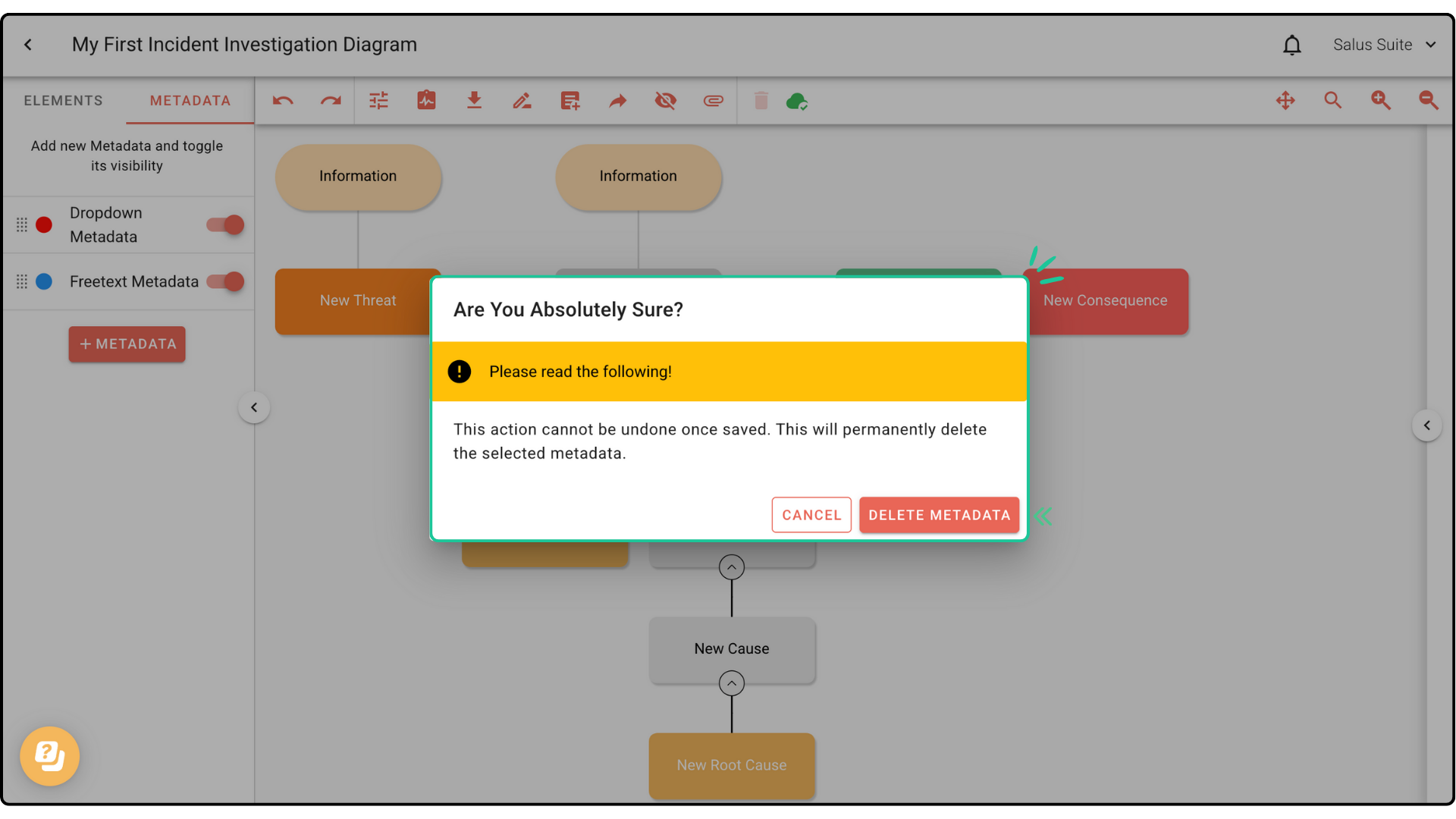Click the undo arrow icon

283,101
